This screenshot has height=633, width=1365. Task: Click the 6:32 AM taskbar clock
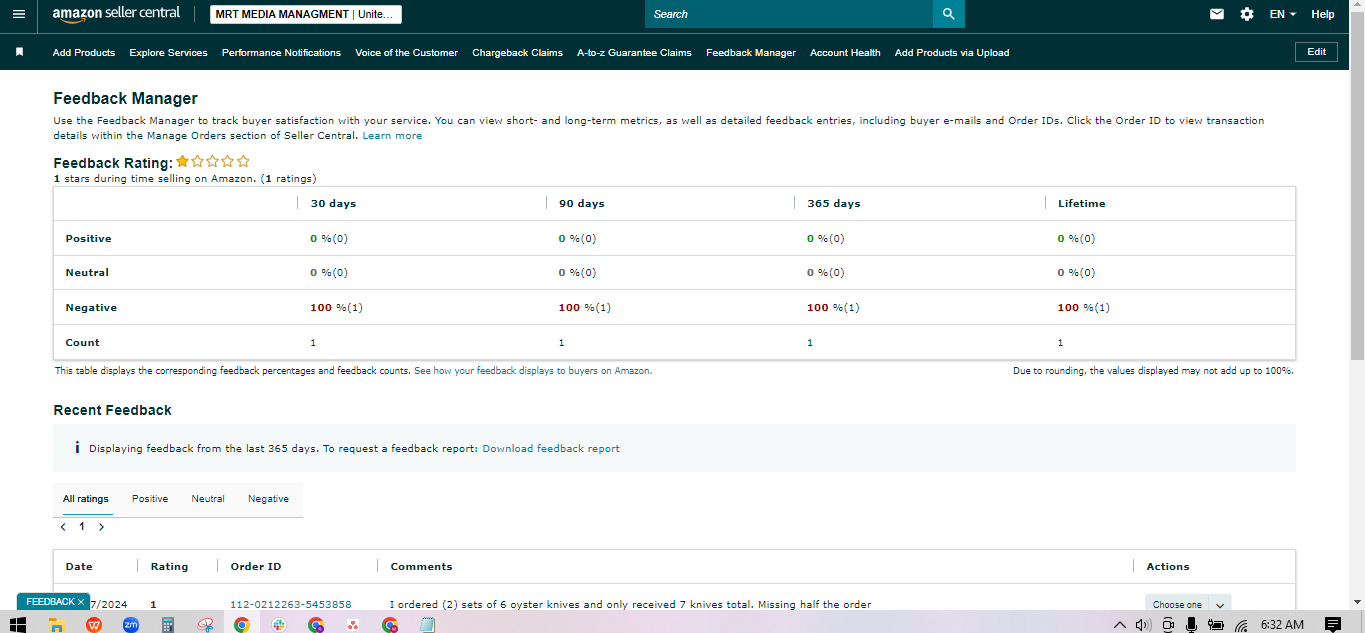pos(1282,625)
